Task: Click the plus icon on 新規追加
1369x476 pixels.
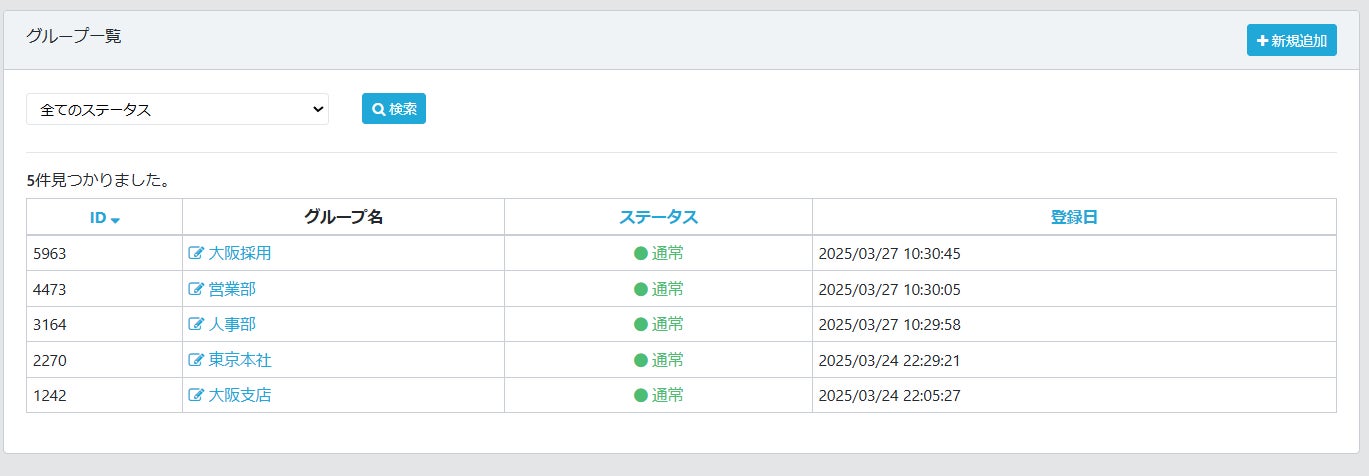Action: click(1262, 41)
